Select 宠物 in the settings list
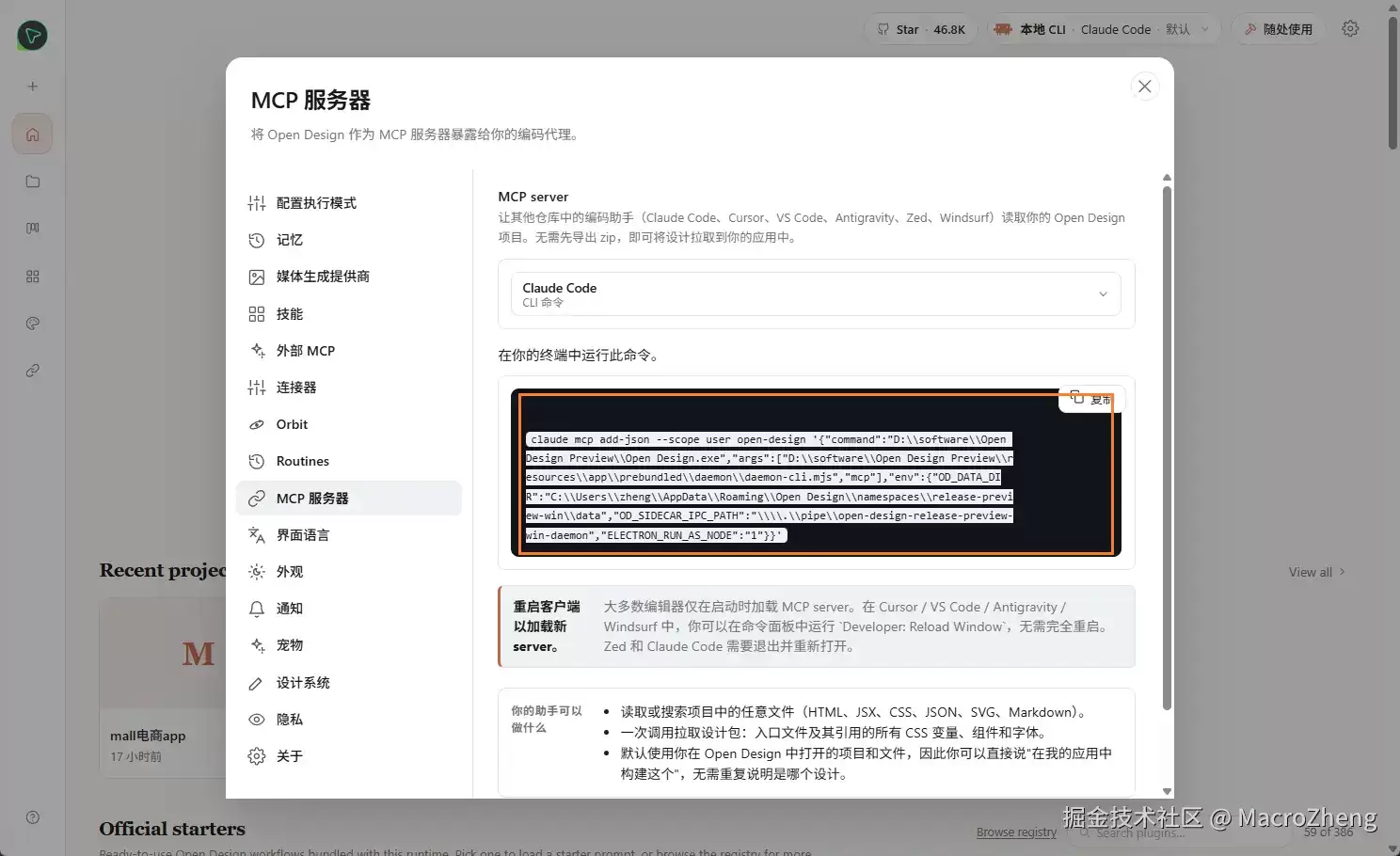The height and width of the screenshot is (856, 1400). pyautogui.click(x=348, y=645)
